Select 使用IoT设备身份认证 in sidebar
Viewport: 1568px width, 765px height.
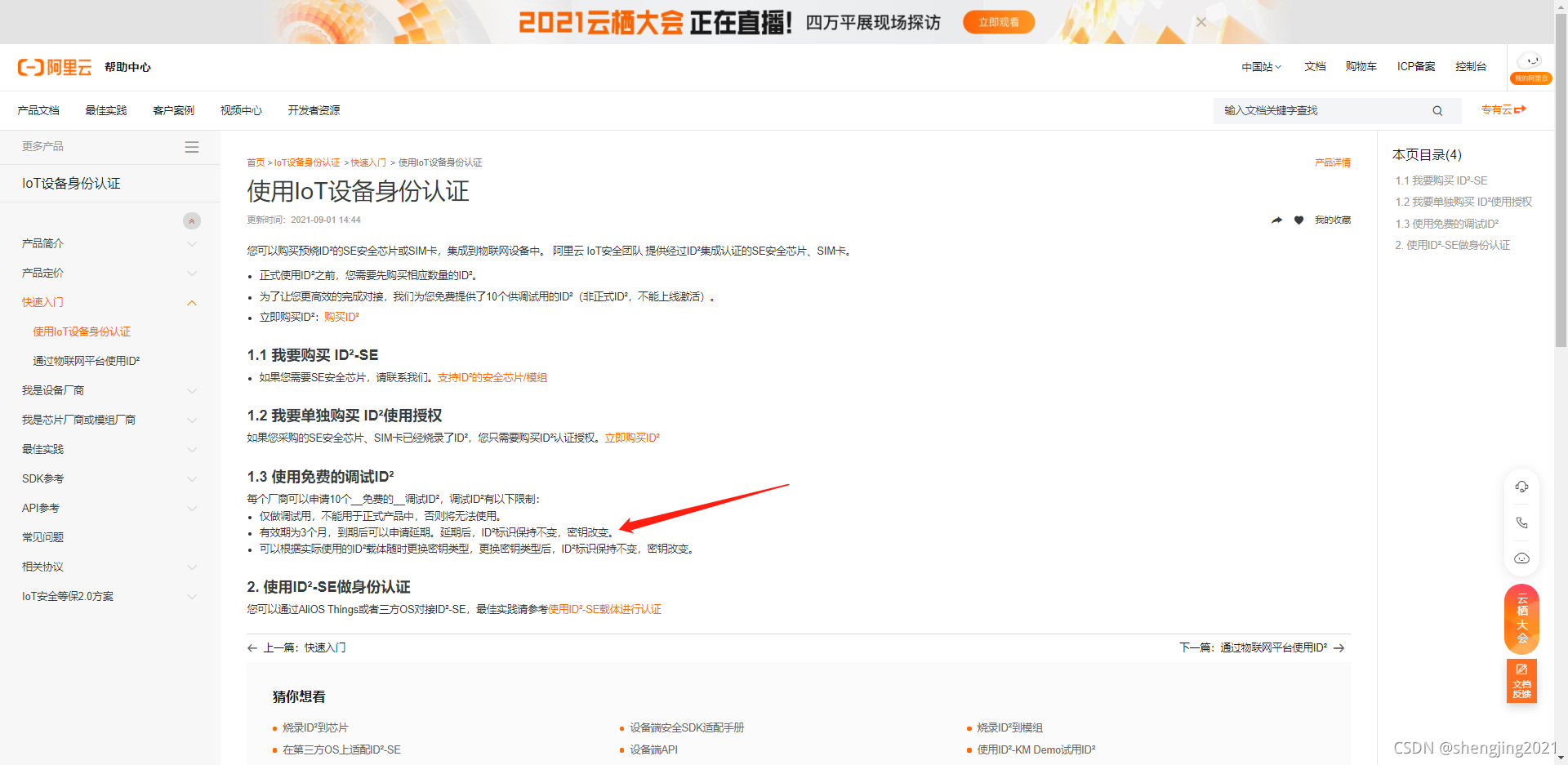82,331
